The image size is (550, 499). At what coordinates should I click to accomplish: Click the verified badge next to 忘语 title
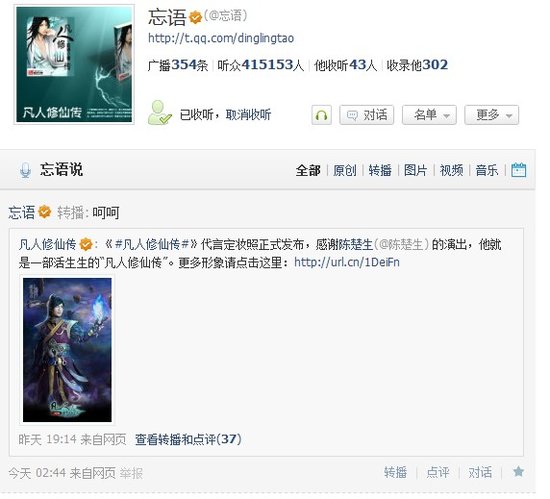(x=195, y=18)
